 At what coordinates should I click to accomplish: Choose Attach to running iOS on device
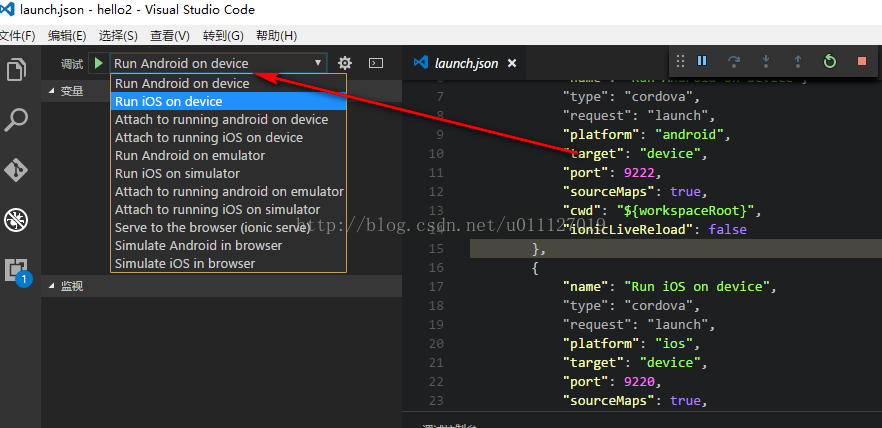tap(228, 137)
